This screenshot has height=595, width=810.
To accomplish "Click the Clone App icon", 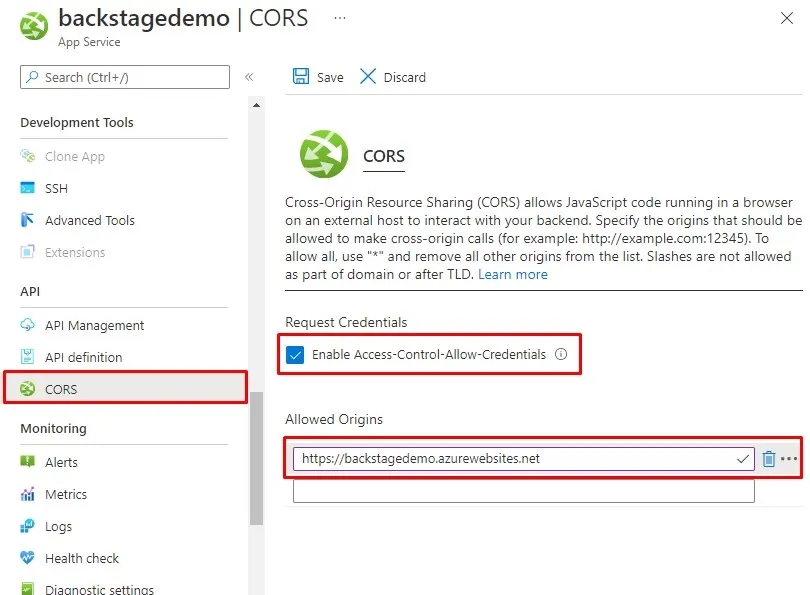I will tap(27, 155).
